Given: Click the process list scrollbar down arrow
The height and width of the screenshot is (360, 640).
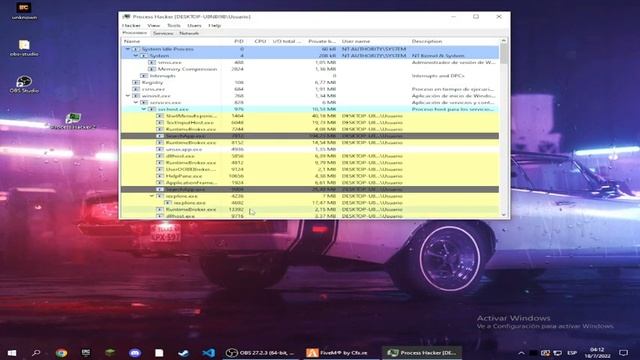Looking at the screenshot, I should tap(503, 215).
